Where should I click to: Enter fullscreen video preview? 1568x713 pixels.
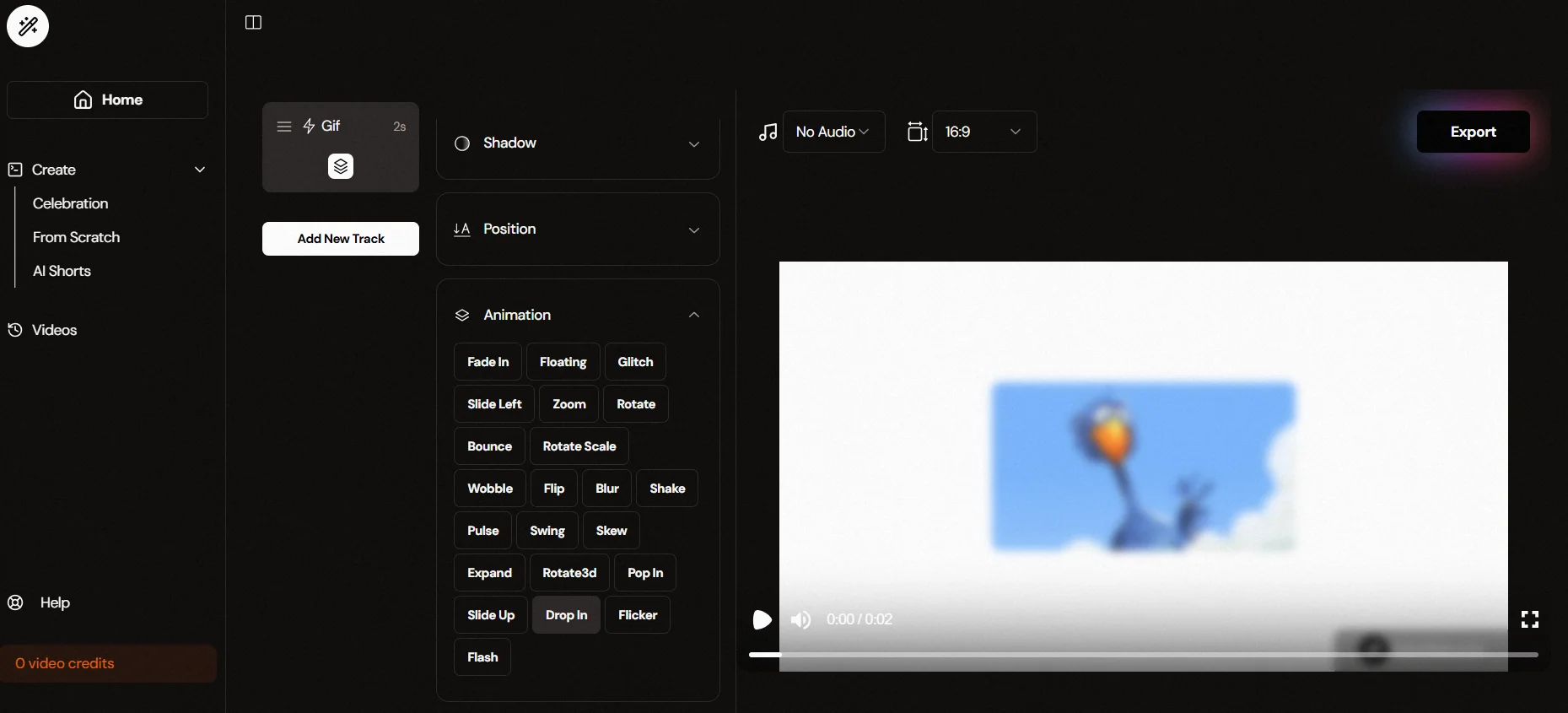tap(1529, 619)
